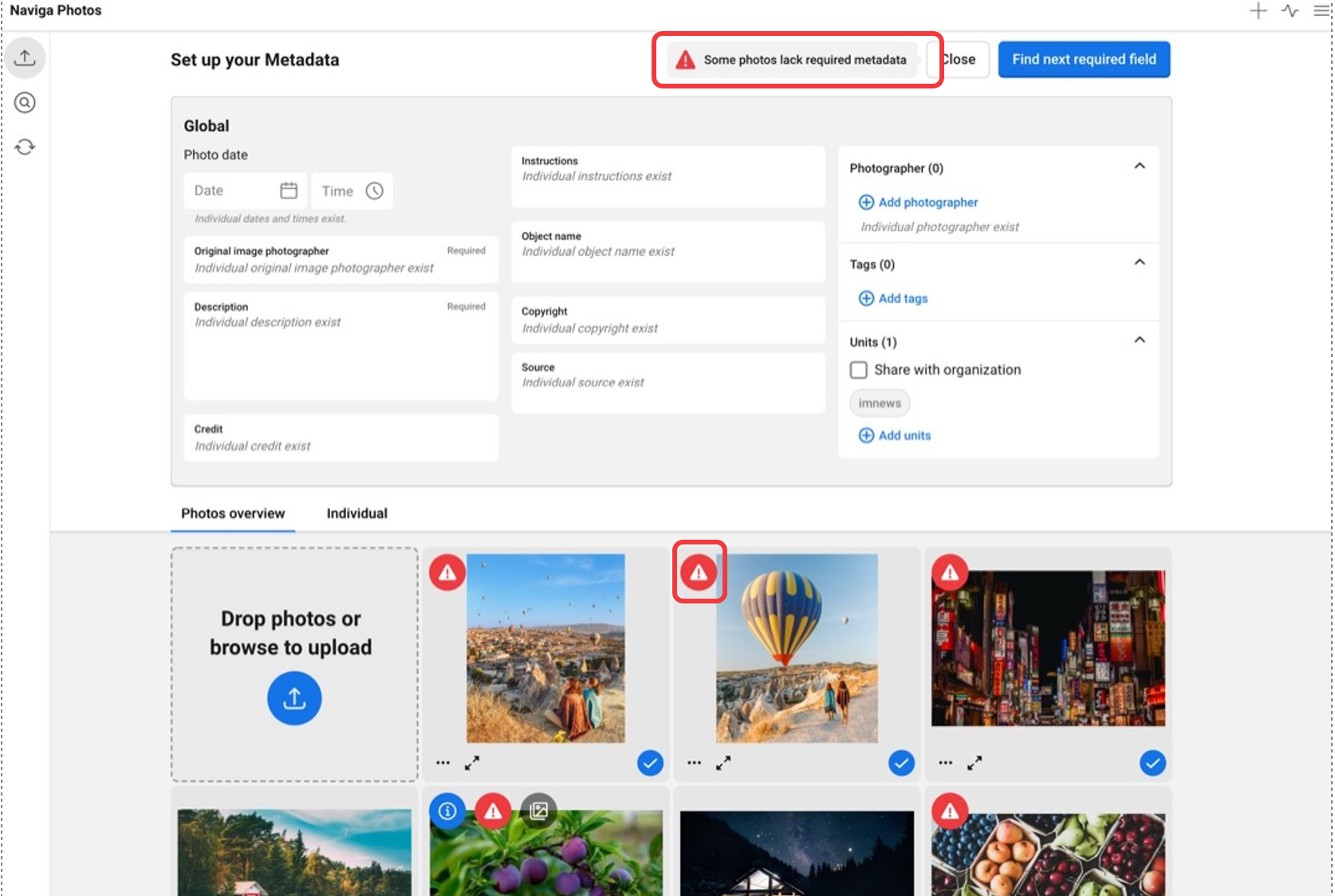Select the Photos overview tab
This screenshot has width=1335, height=896.
[233, 513]
